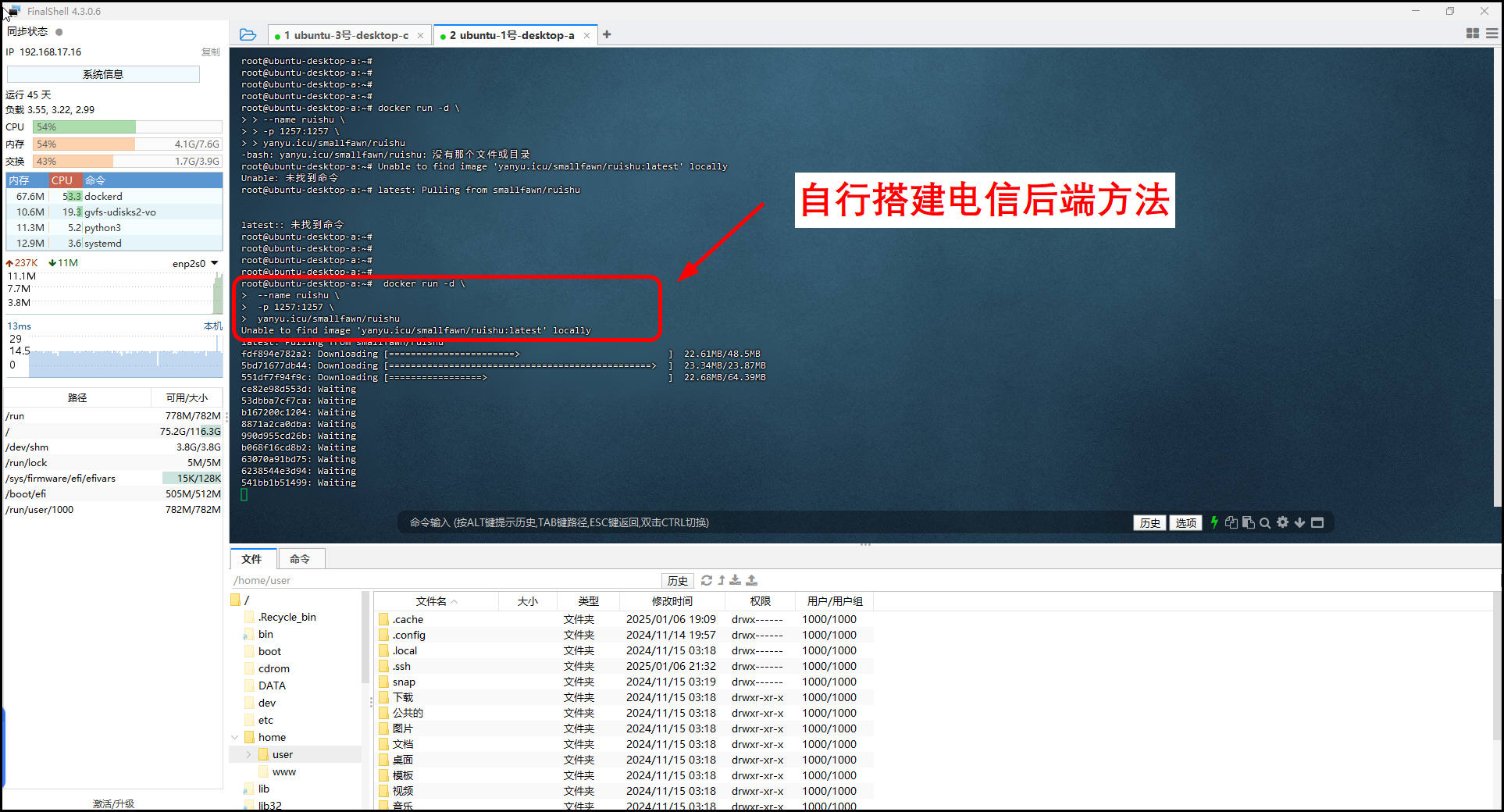Click the 内存 memory usage bar
Screen dimensions: 1504x812
pyautogui.click(x=127, y=144)
